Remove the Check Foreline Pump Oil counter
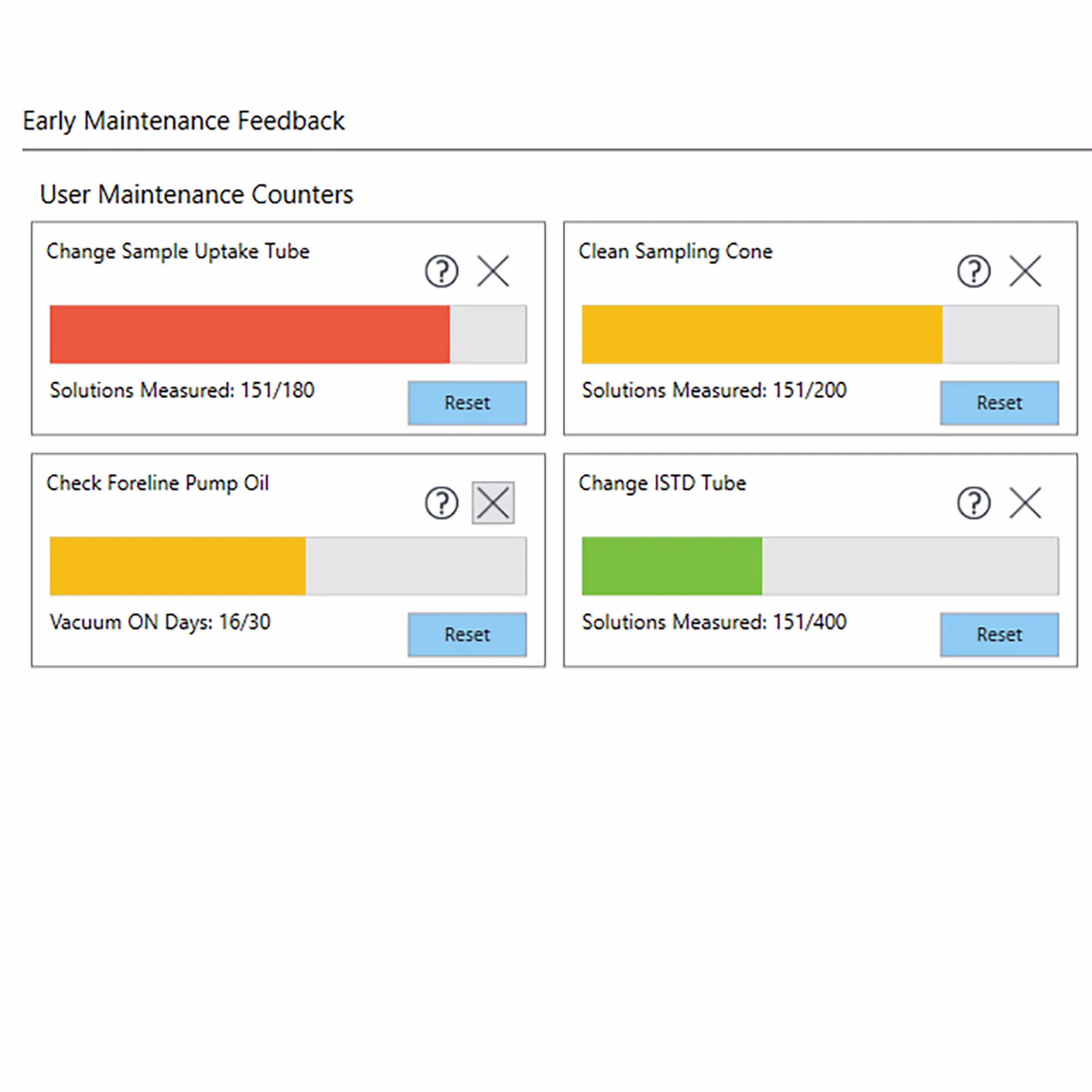The width and height of the screenshot is (1092, 1092). tap(493, 503)
